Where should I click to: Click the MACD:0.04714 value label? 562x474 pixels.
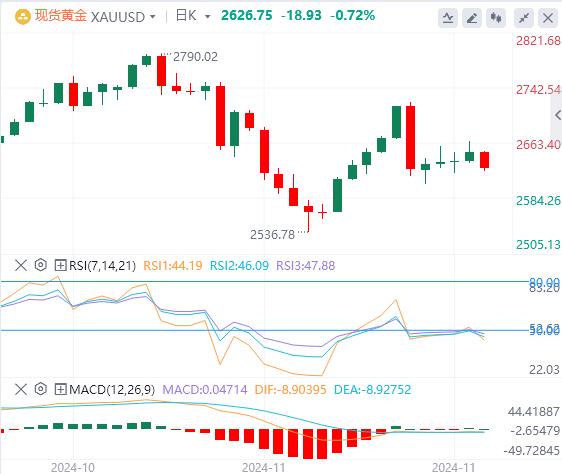(205, 389)
